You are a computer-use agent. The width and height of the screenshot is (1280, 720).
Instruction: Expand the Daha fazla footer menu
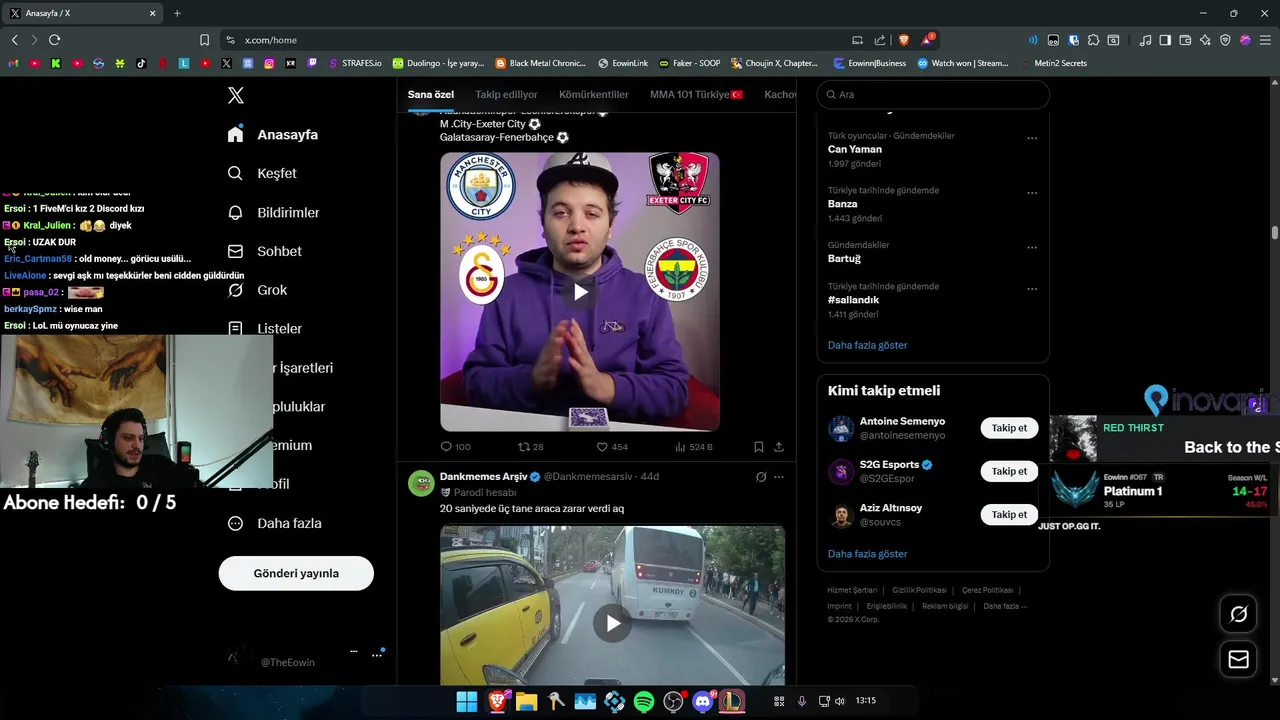1005,606
